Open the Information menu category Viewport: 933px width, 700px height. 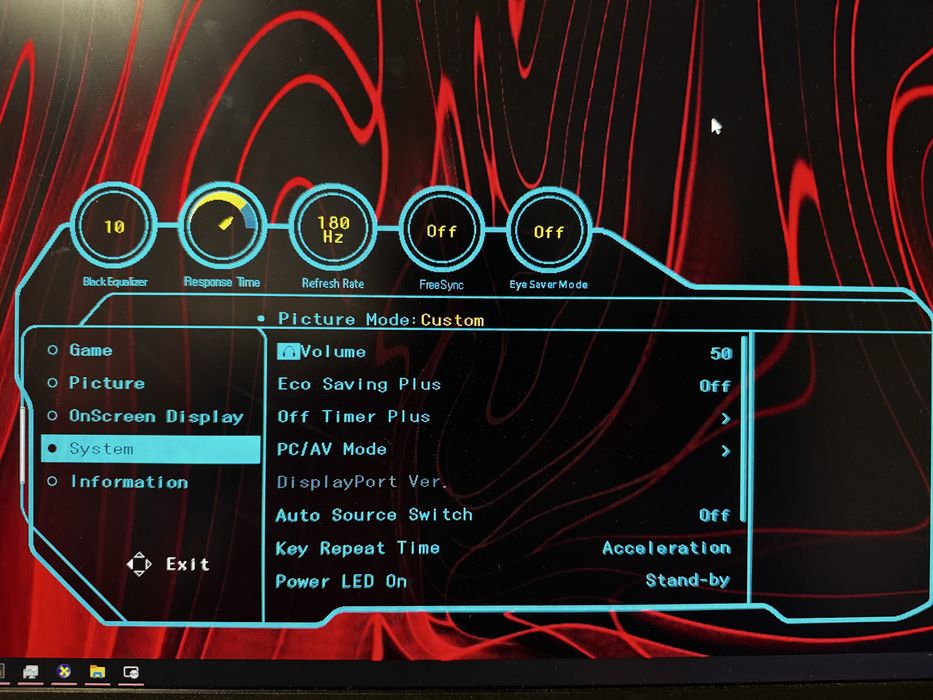(129, 481)
